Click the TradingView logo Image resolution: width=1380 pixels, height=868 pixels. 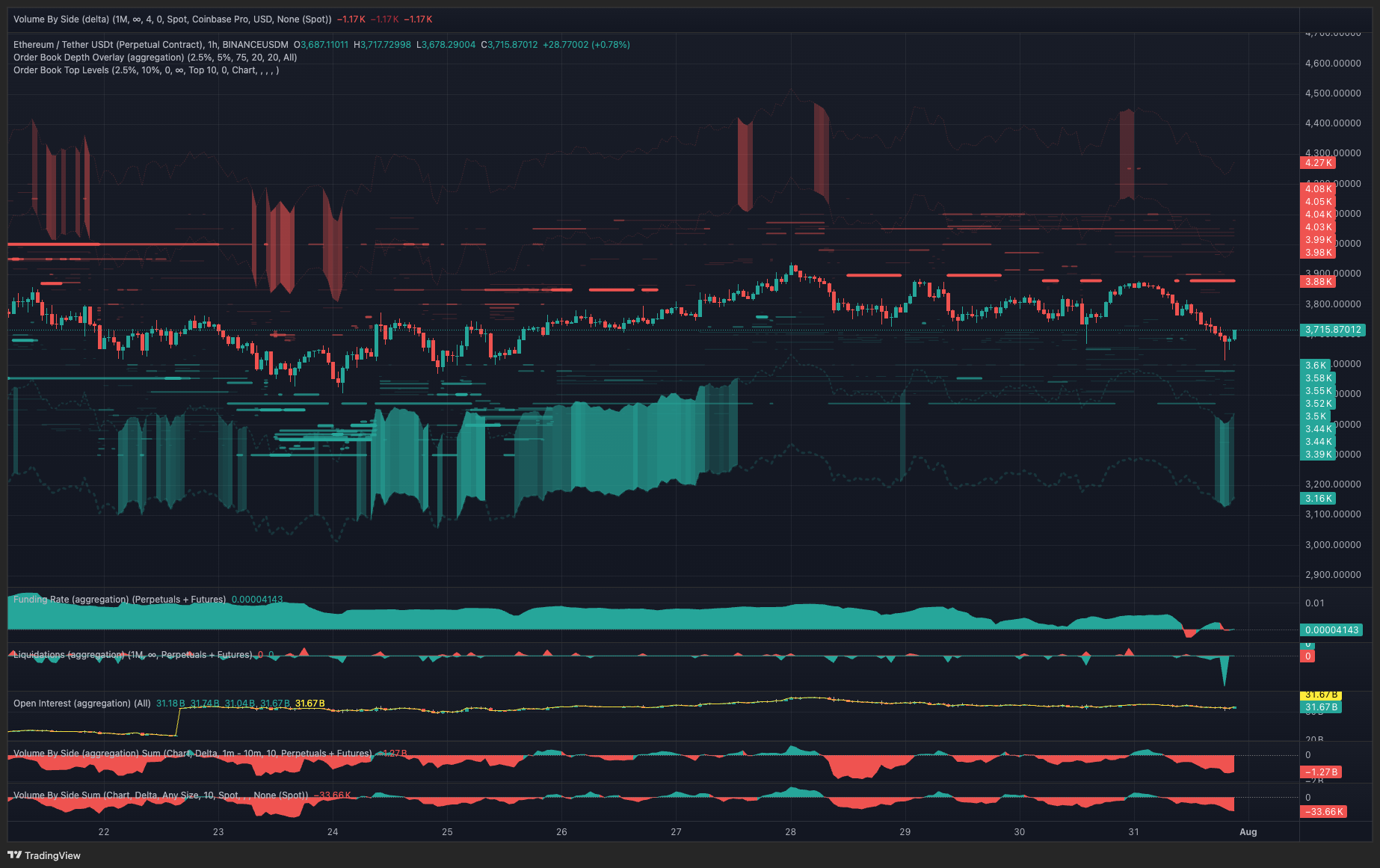[x=44, y=855]
